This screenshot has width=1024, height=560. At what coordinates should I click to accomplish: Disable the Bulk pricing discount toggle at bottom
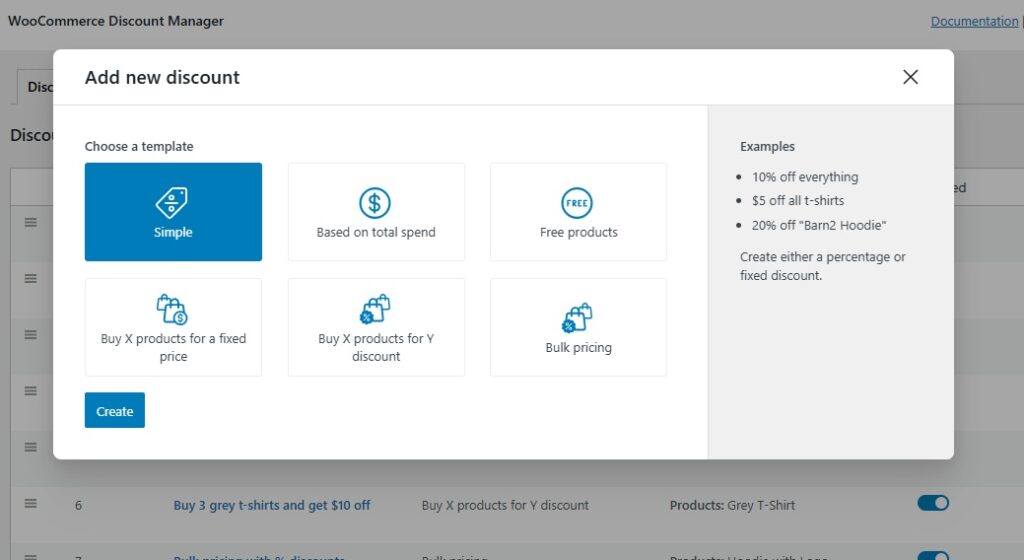pyautogui.click(x=932, y=555)
